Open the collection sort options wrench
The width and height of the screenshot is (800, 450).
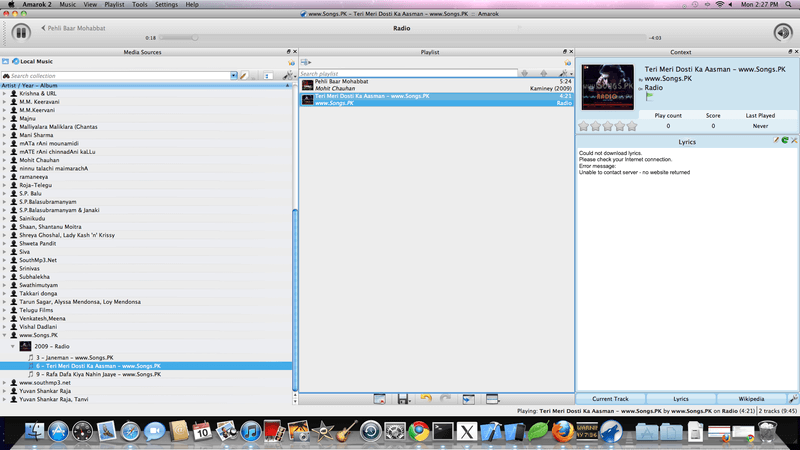[288, 76]
